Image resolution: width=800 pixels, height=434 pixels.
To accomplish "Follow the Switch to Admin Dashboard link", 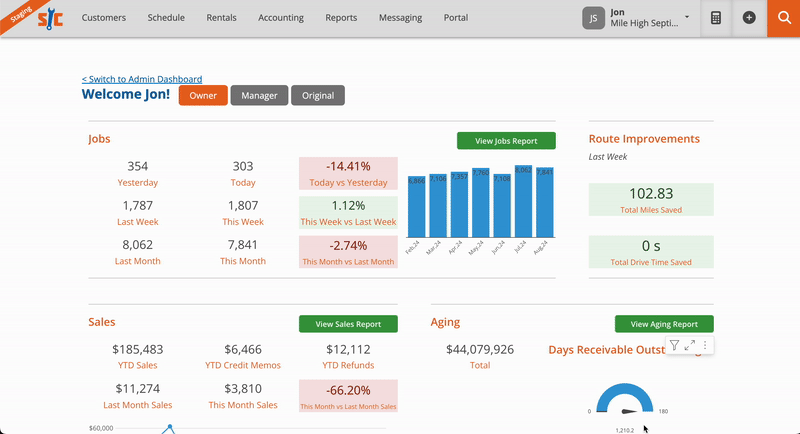I will coord(142,79).
